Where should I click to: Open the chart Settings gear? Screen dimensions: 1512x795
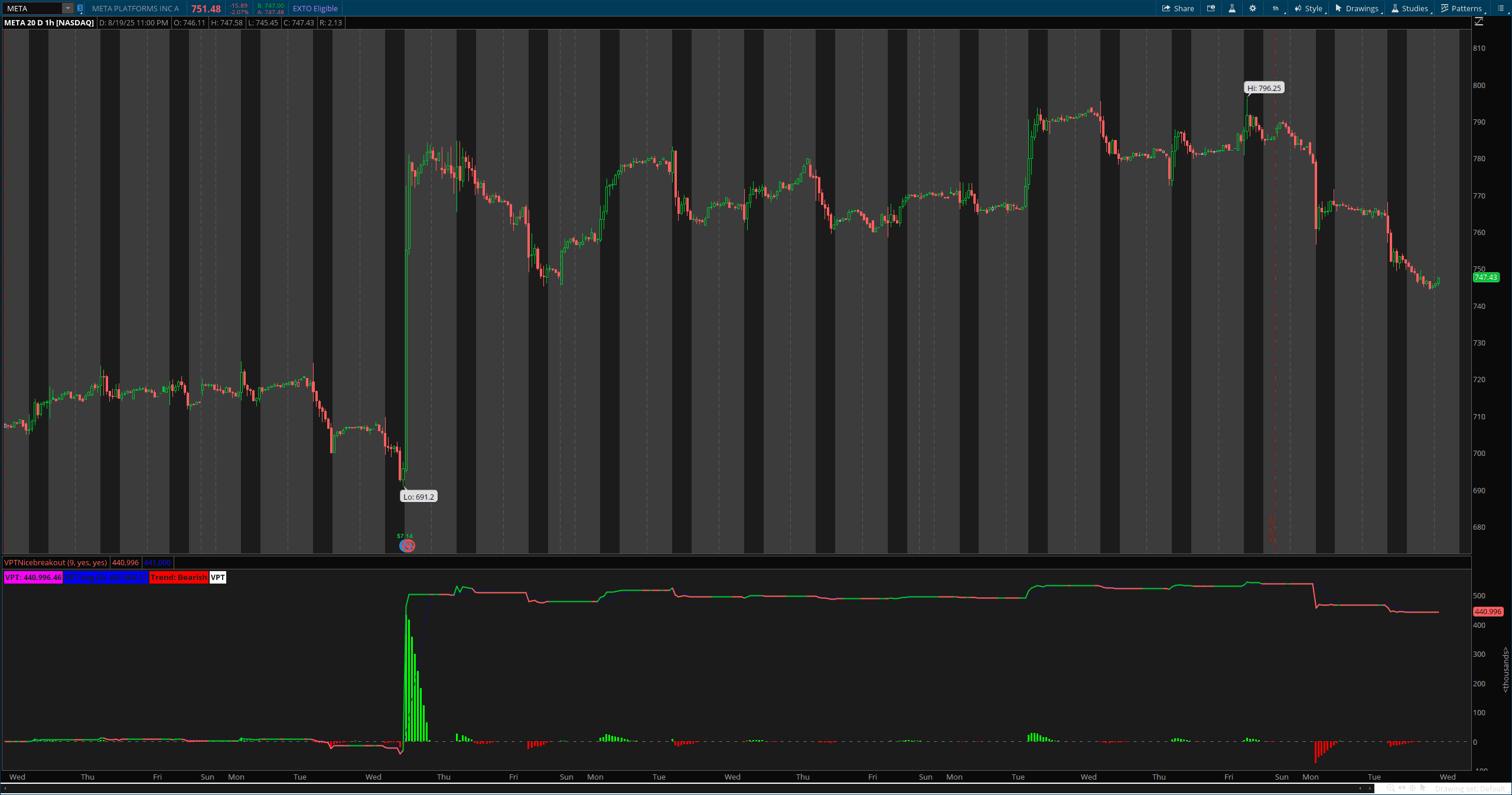click(1253, 8)
